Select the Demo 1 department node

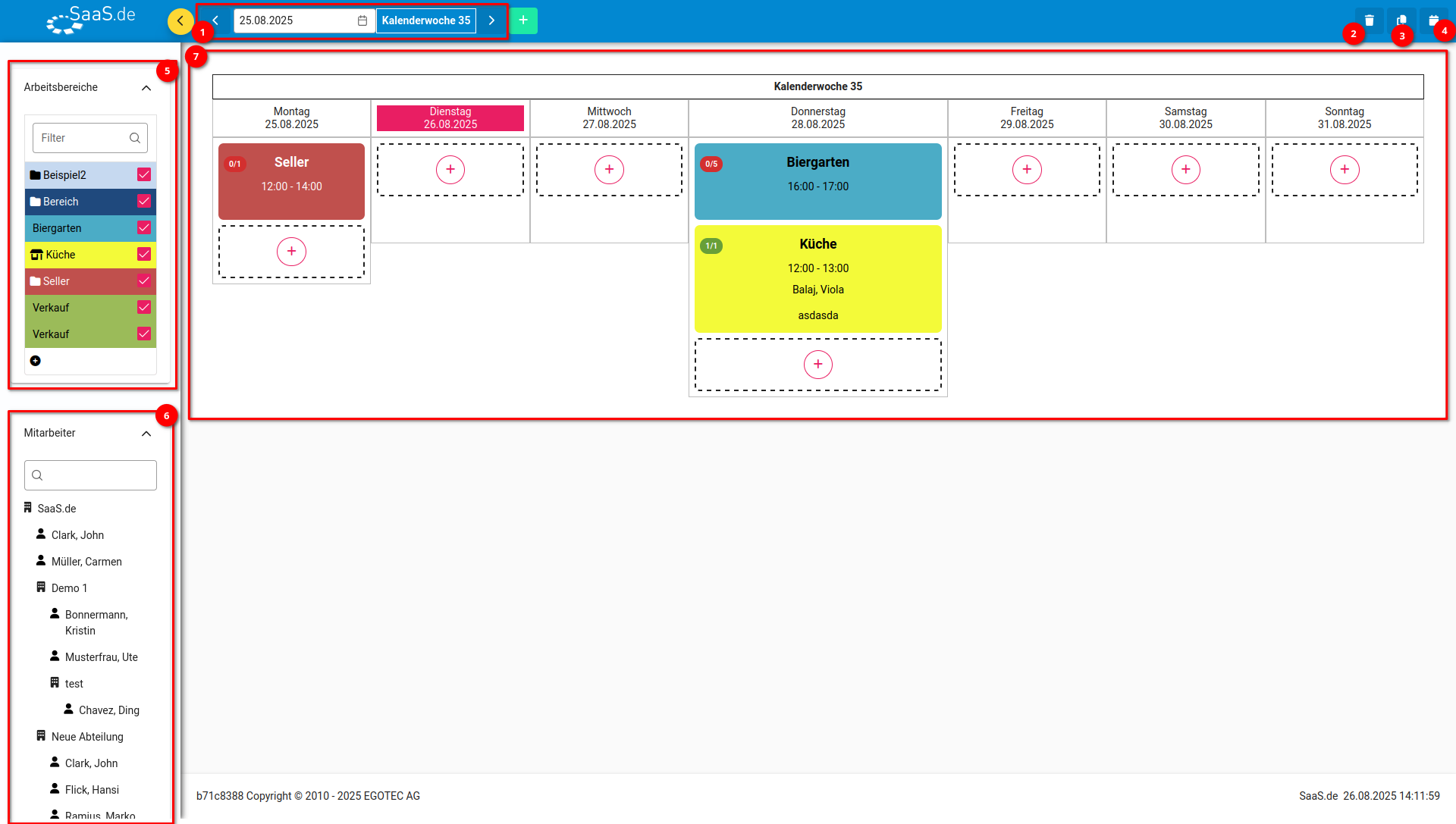(x=69, y=588)
